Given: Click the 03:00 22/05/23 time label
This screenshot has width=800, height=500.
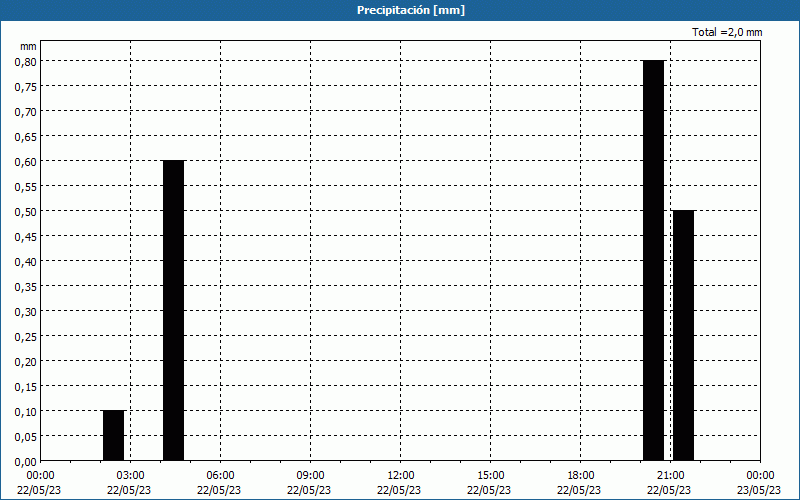Looking at the screenshot, I should [129, 483].
